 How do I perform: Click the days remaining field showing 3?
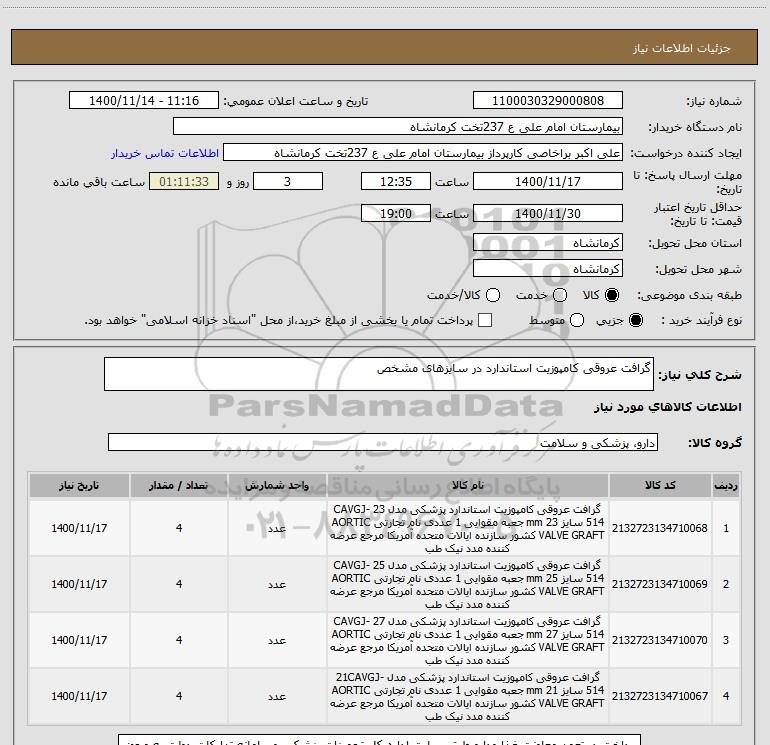[x=288, y=181]
